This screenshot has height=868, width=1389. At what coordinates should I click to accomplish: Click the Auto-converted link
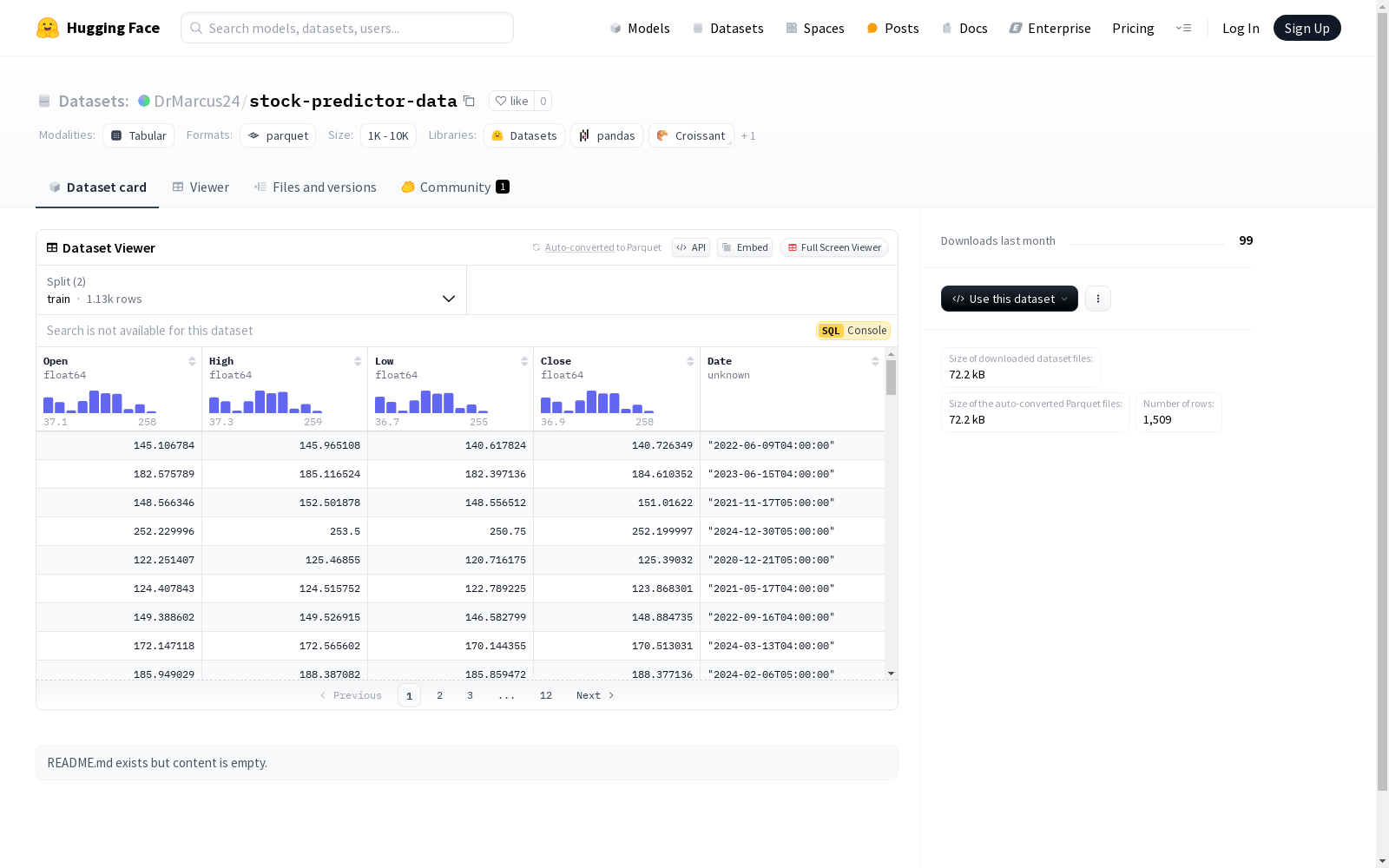(579, 247)
